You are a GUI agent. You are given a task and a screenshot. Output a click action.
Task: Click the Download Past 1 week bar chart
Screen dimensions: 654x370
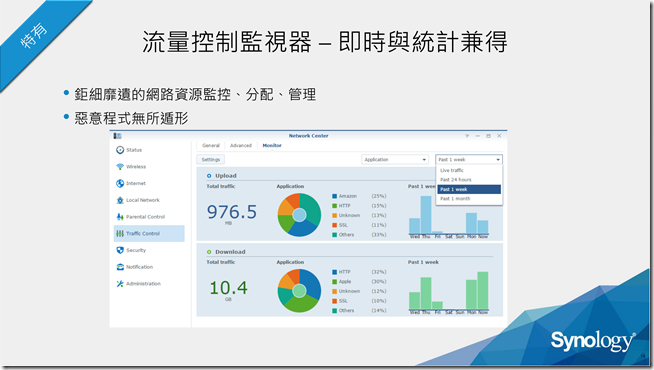(x=448, y=292)
